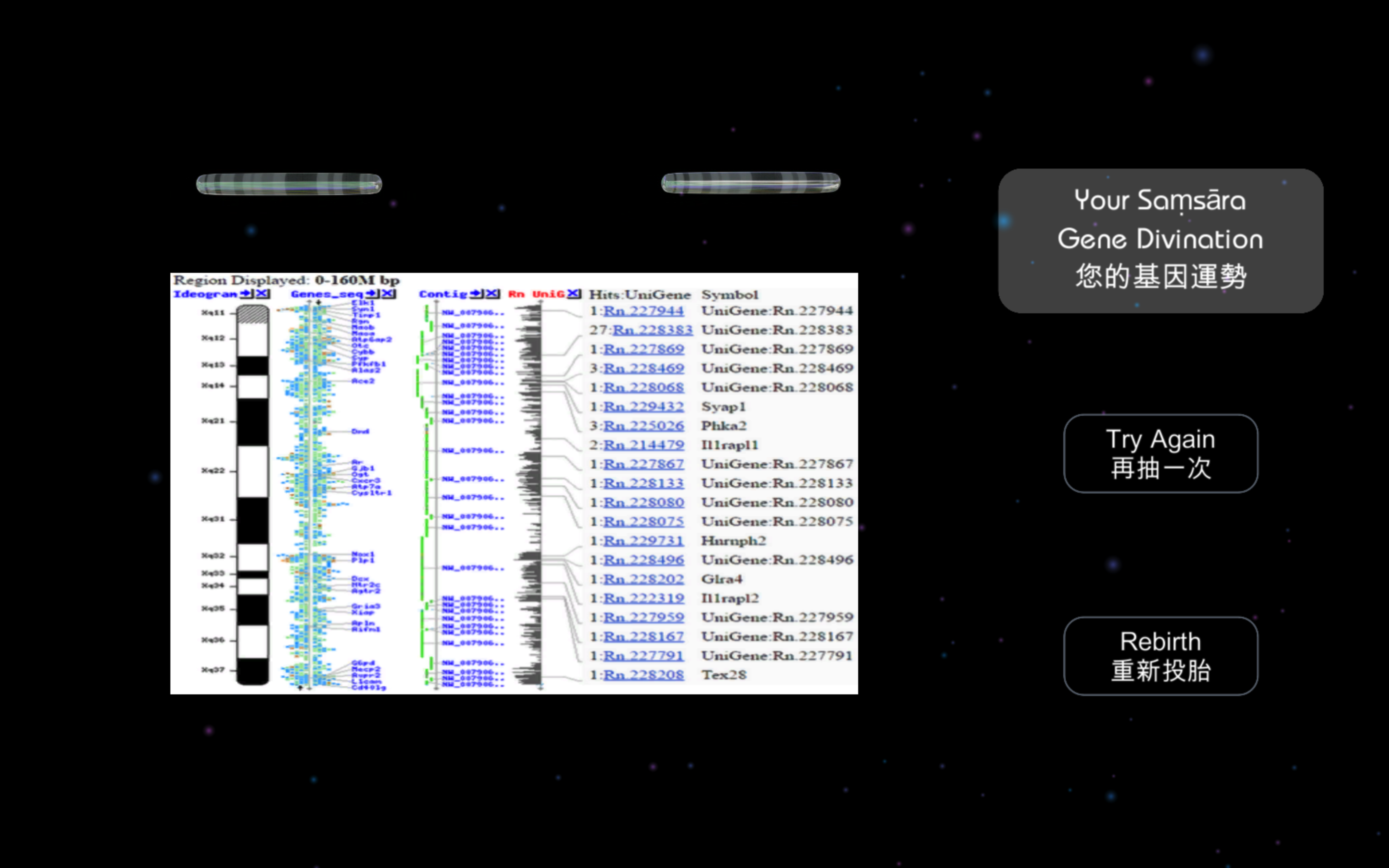1389x868 pixels.
Task: Open the Rn.225026 link for Phka2
Action: coord(643,426)
